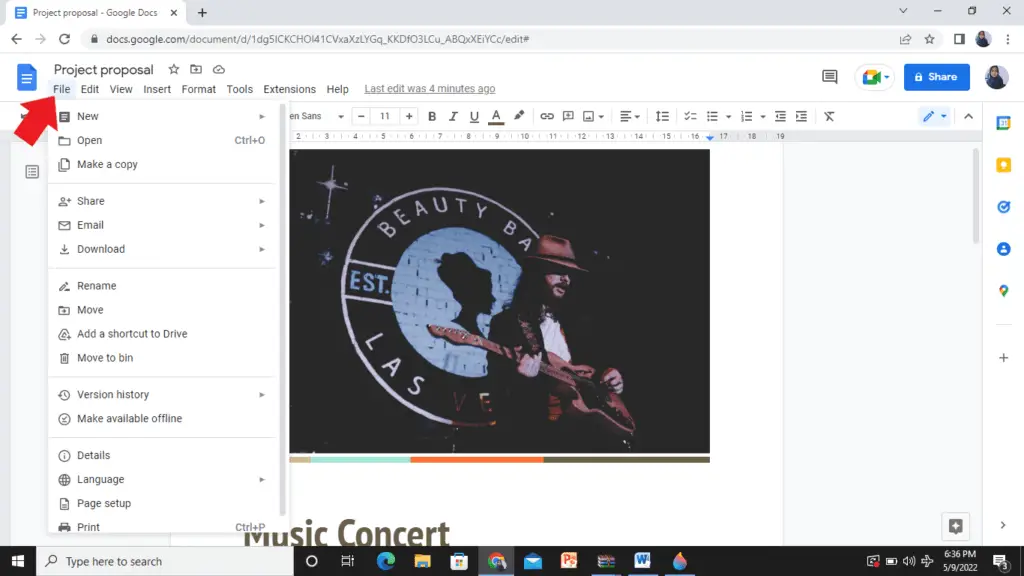
Task: Click the clear formatting icon
Action: pos(829,116)
